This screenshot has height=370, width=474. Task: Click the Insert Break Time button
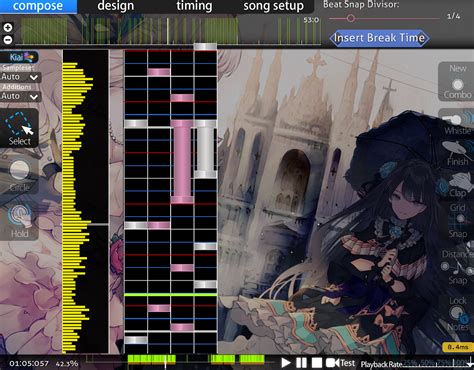point(379,38)
